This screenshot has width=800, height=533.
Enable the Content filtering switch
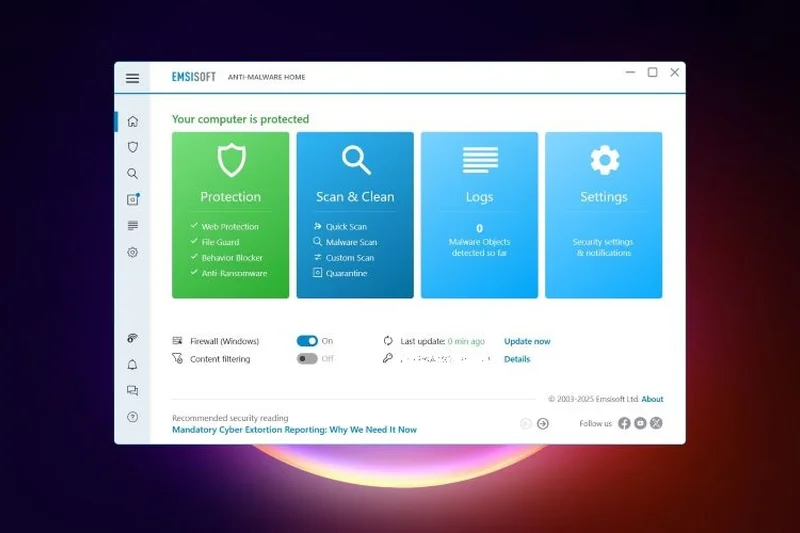click(307, 359)
